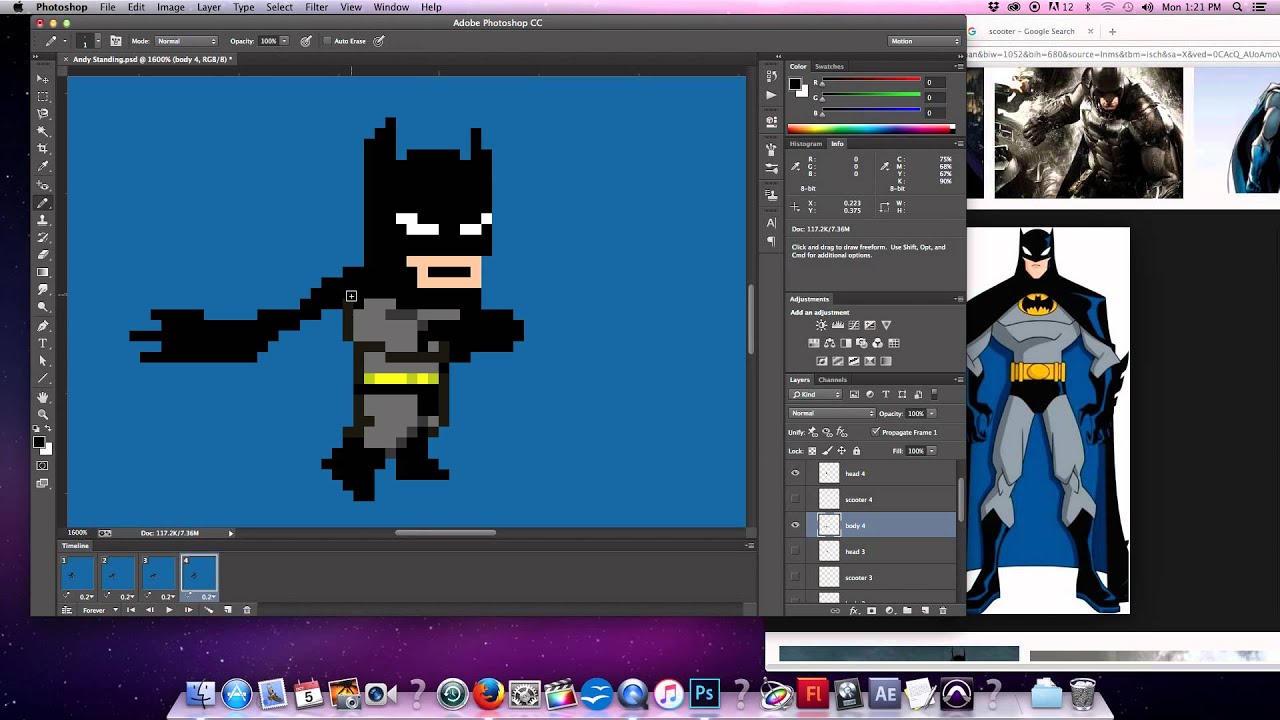
Task: Add Brightness/Contrast adjustment
Action: (821, 325)
